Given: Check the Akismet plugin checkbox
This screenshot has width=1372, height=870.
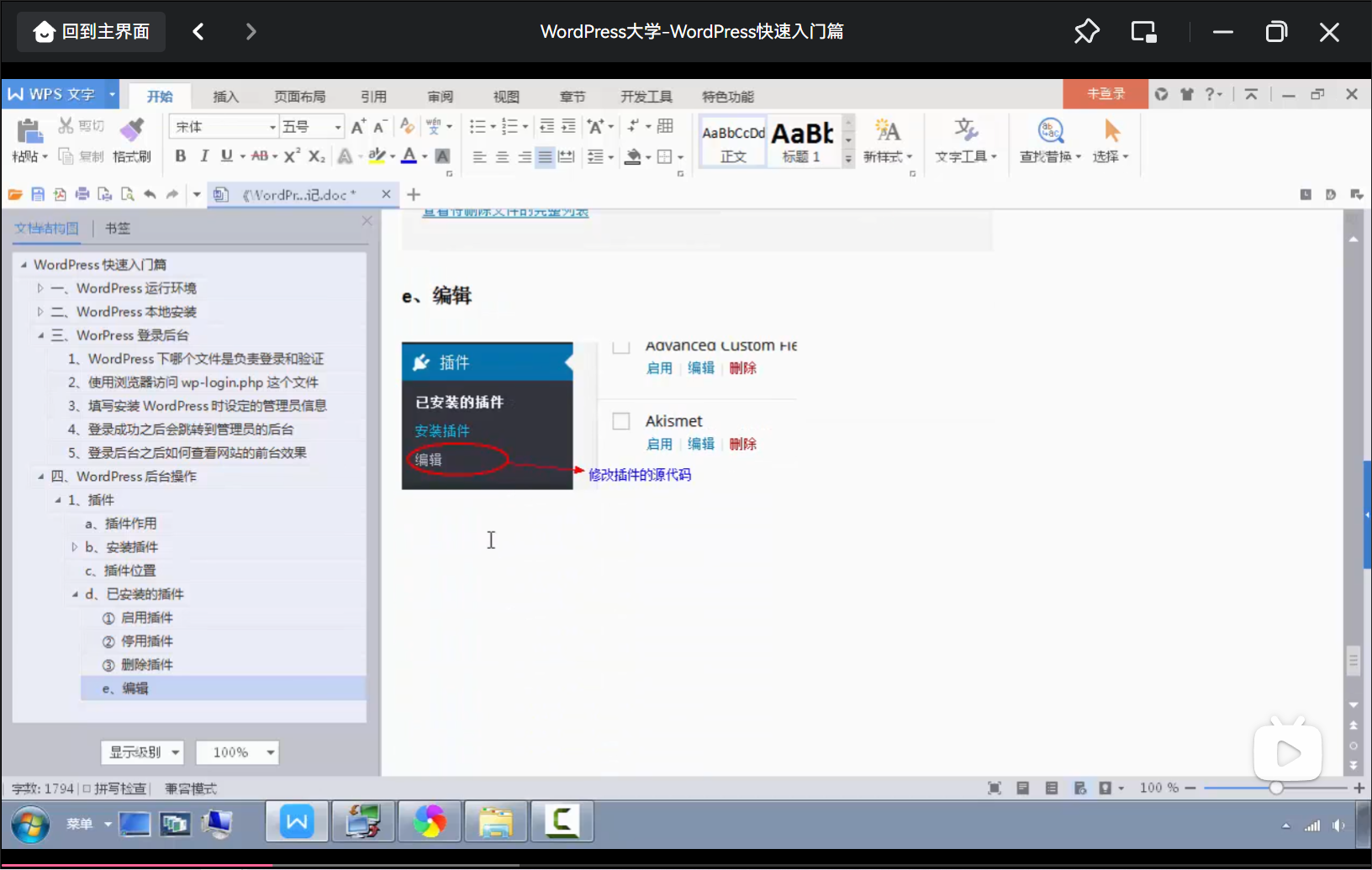Looking at the screenshot, I should 621,421.
